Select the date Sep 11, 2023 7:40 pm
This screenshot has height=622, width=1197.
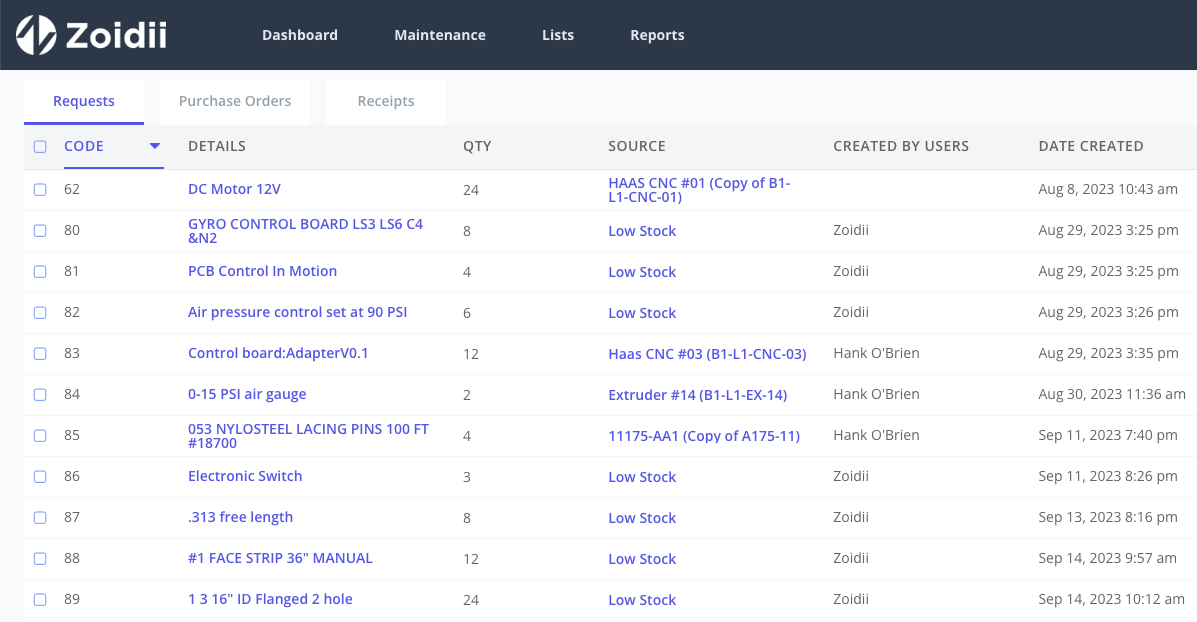click(x=1108, y=436)
